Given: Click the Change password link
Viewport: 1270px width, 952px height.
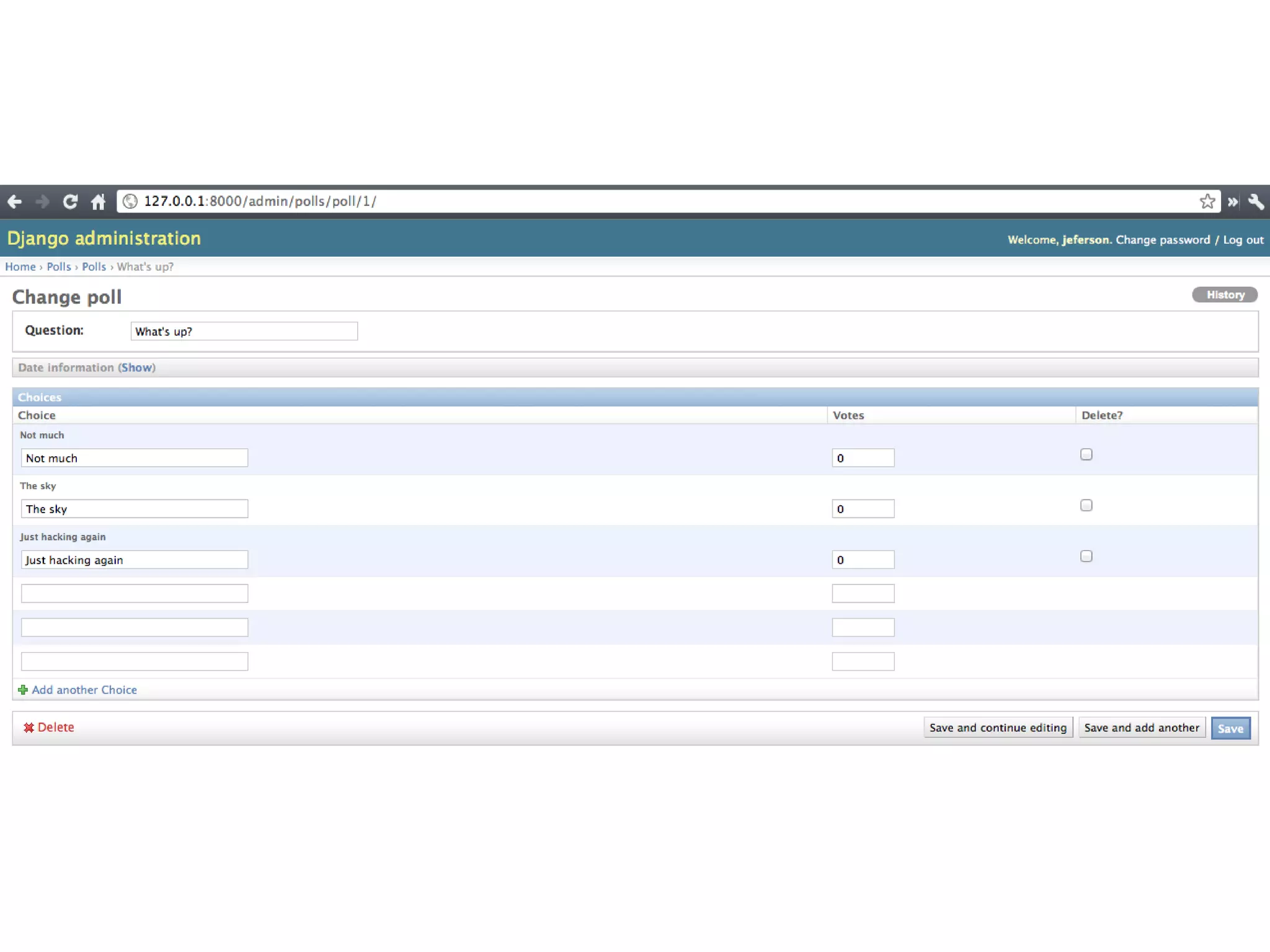Looking at the screenshot, I should tap(1163, 240).
